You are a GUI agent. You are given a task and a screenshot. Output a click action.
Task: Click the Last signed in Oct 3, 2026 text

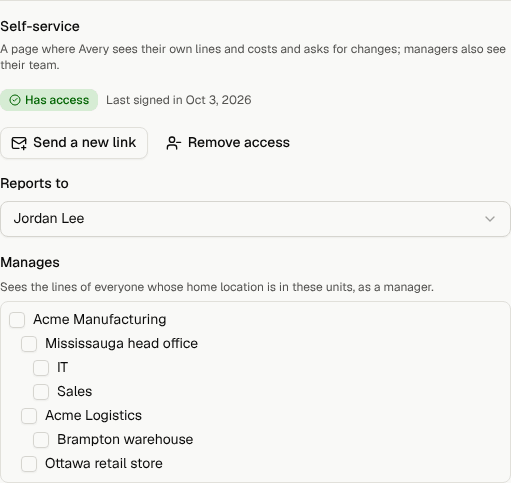[x=179, y=100]
